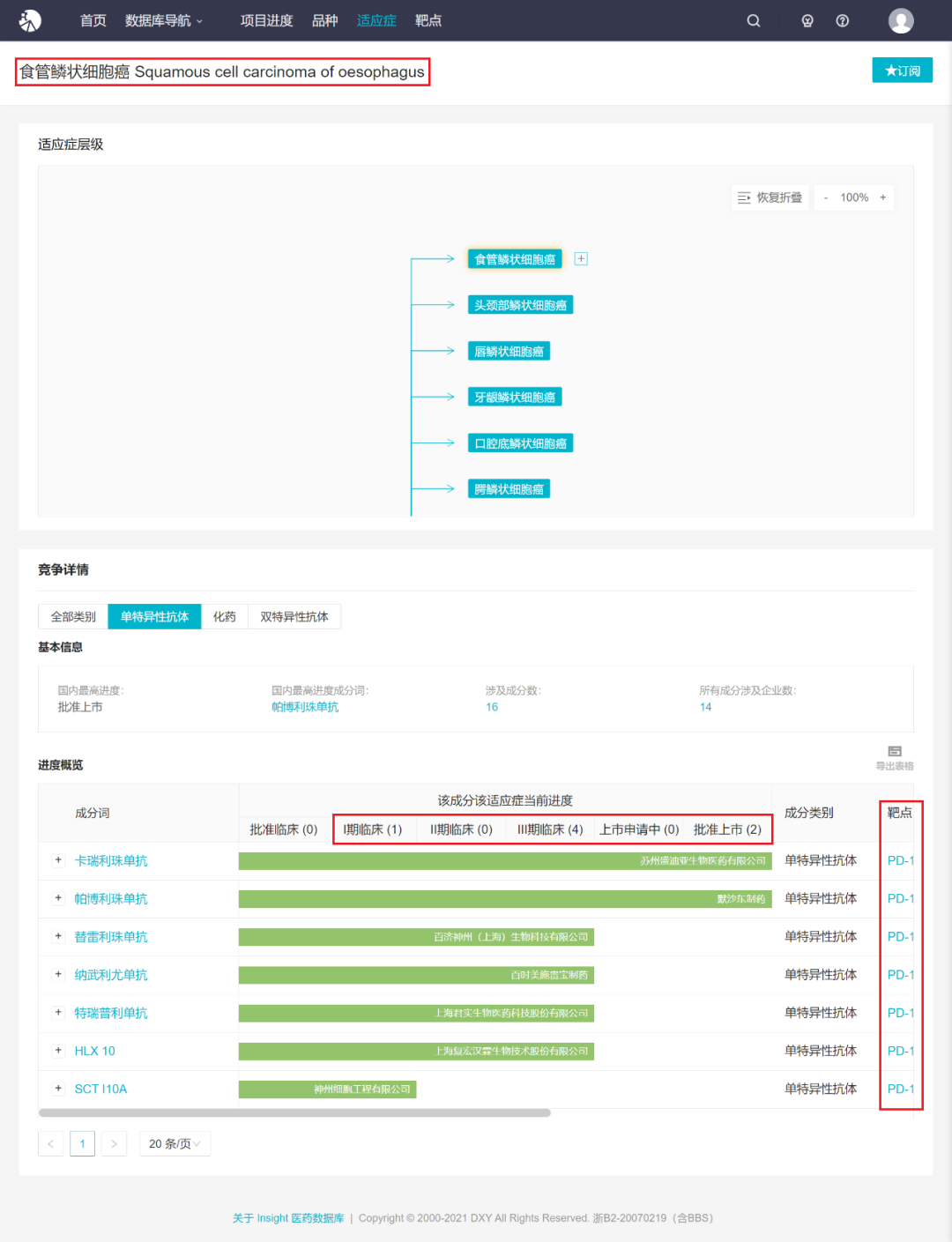Go to the previous page arrow

(50, 1143)
